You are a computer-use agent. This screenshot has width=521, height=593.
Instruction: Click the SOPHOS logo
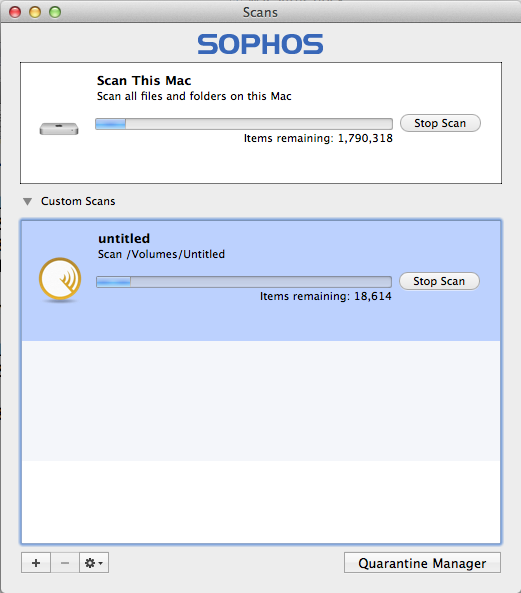tap(260, 44)
